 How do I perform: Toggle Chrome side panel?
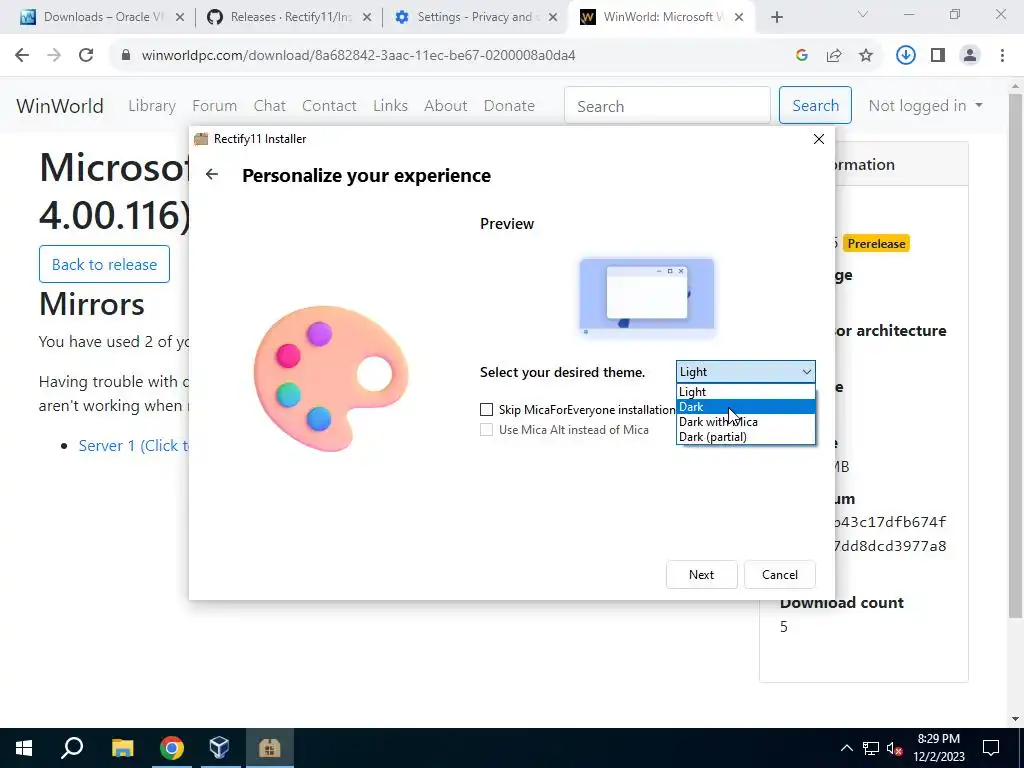938,56
